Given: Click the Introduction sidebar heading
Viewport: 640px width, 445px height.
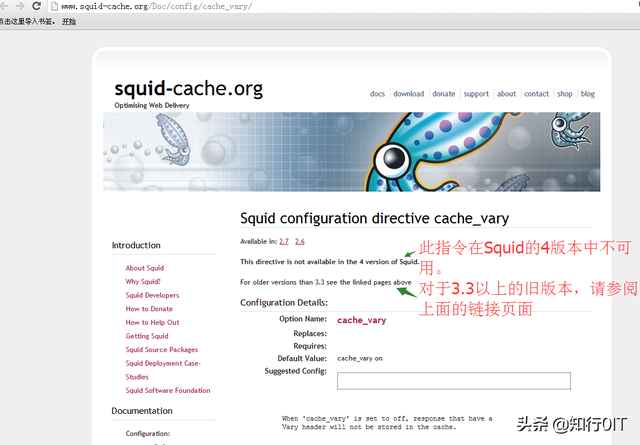Looking at the screenshot, I should click(136, 245).
